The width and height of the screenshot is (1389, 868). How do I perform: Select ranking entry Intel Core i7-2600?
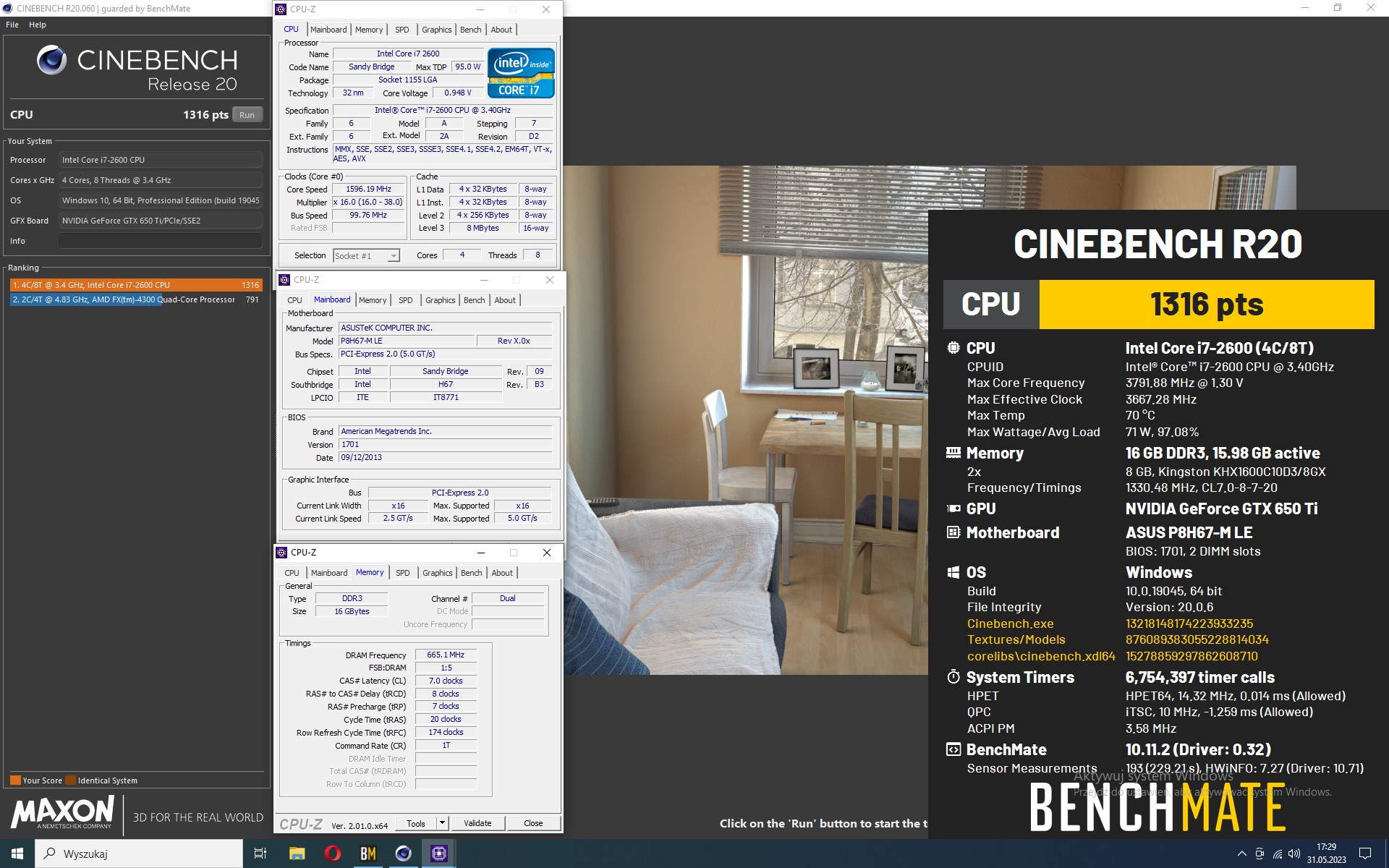(135, 285)
